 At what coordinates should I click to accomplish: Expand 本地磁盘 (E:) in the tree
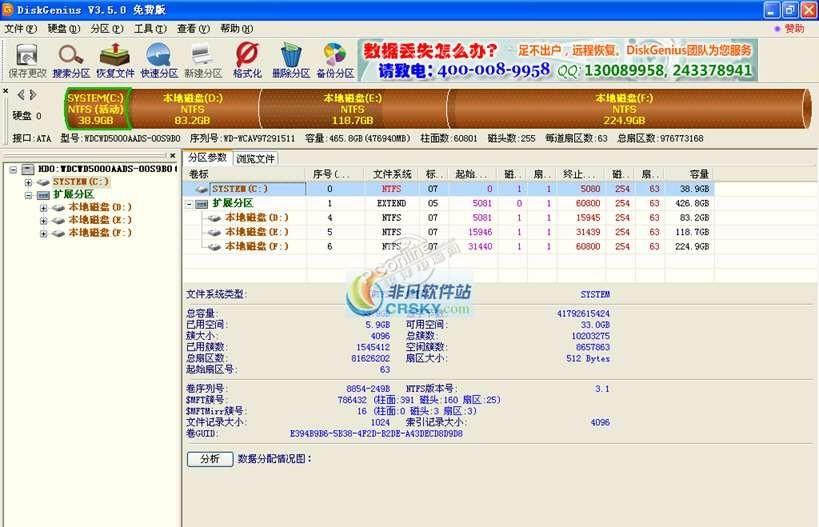43,220
